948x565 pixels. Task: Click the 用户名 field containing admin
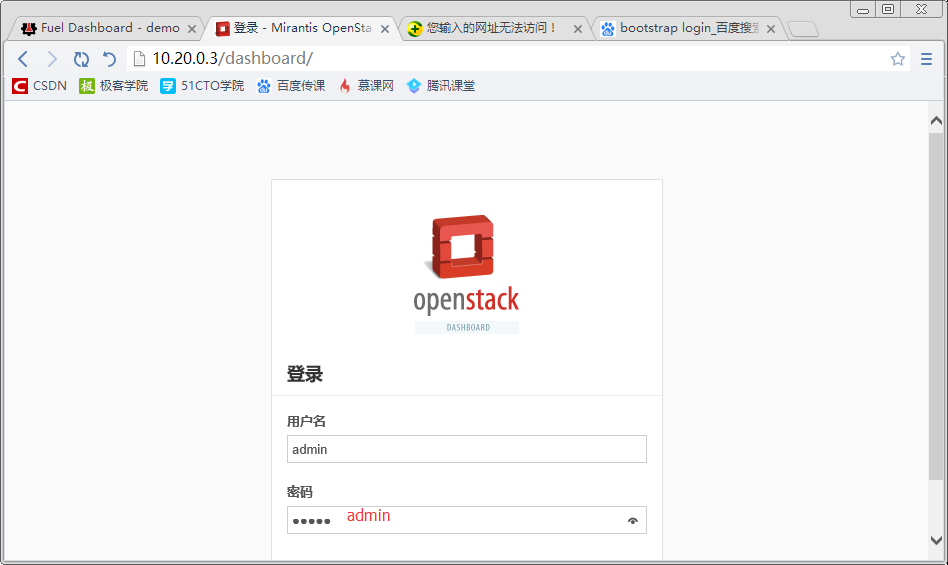tap(467, 449)
